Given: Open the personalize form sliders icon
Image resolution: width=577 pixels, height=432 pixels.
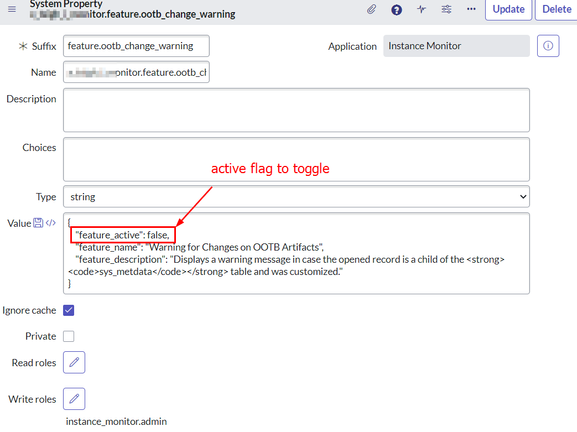Looking at the screenshot, I should (x=446, y=9).
